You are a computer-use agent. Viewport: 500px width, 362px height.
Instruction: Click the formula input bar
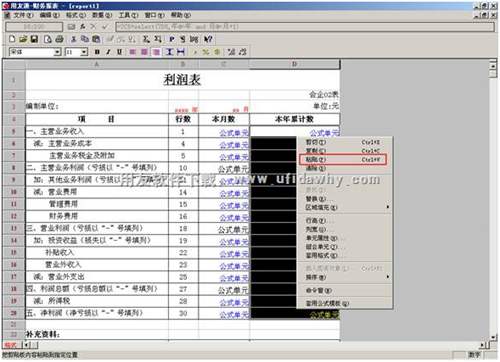(x=305, y=27)
